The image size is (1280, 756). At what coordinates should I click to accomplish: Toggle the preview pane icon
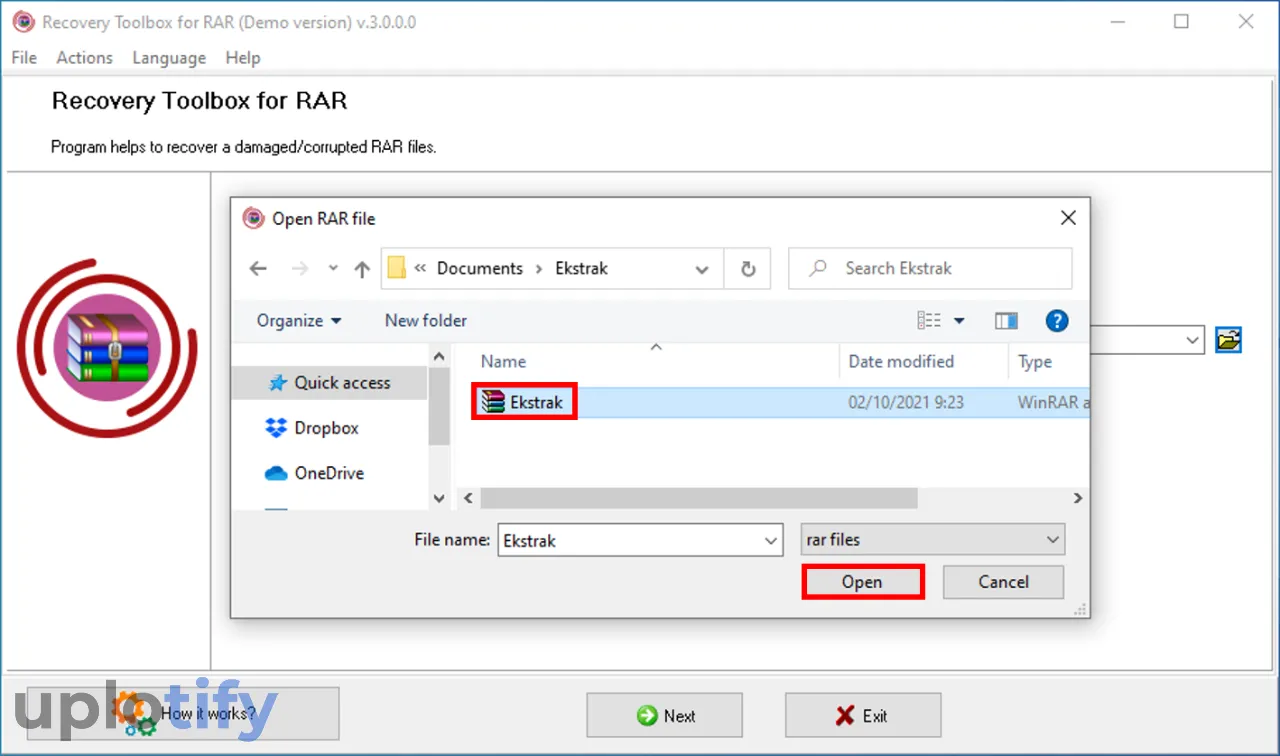tap(1006, 321)
